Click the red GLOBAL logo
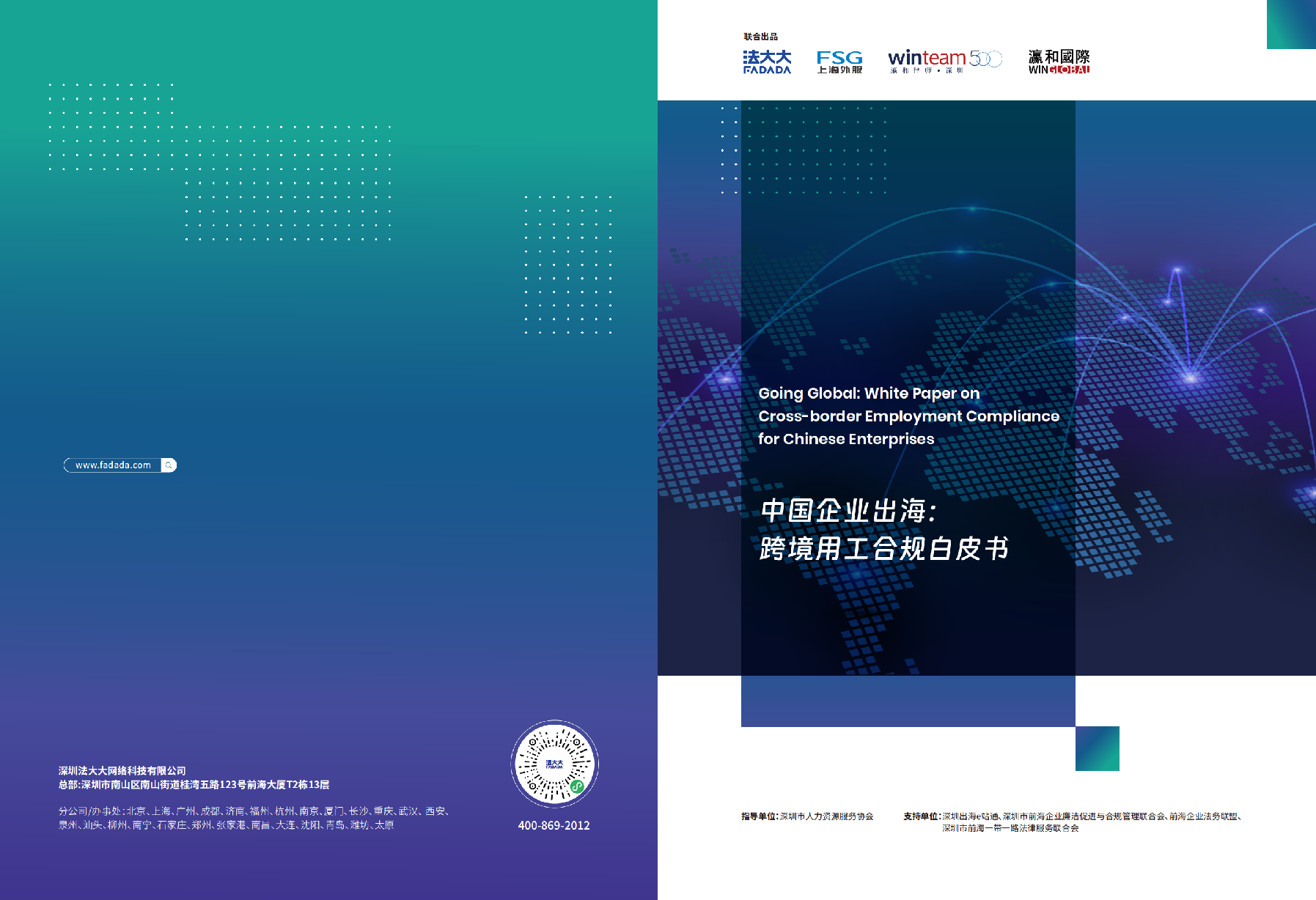 (x=1069, y=70)
